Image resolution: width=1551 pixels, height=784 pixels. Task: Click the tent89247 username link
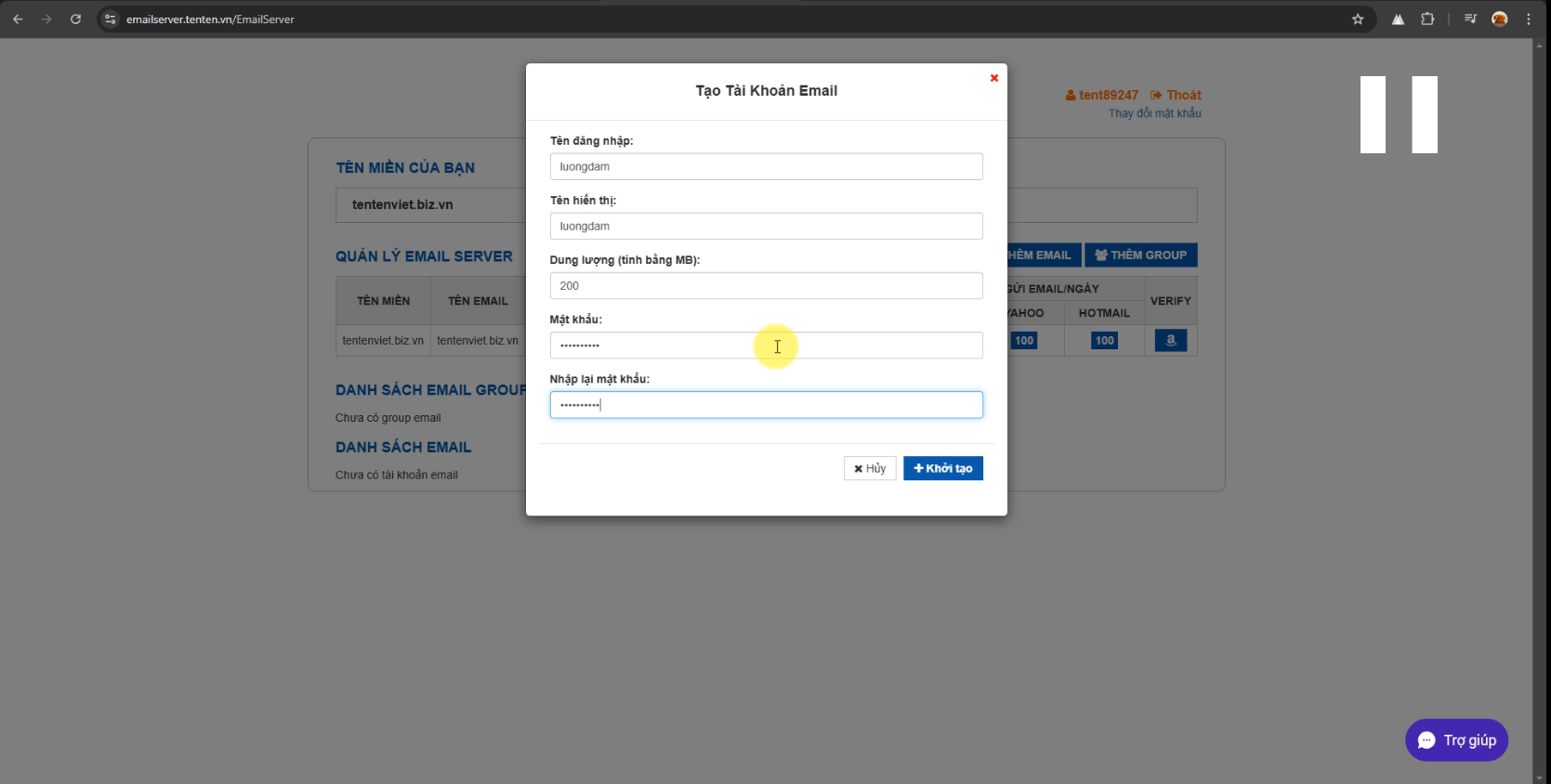tap(1102, 95)
